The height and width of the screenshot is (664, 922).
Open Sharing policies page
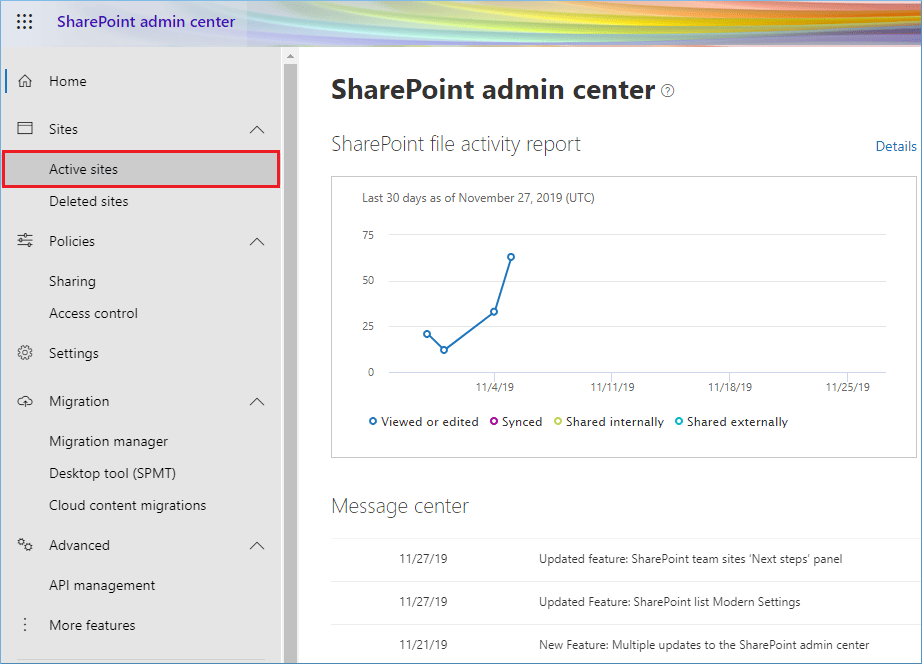(x=72, y=281)
